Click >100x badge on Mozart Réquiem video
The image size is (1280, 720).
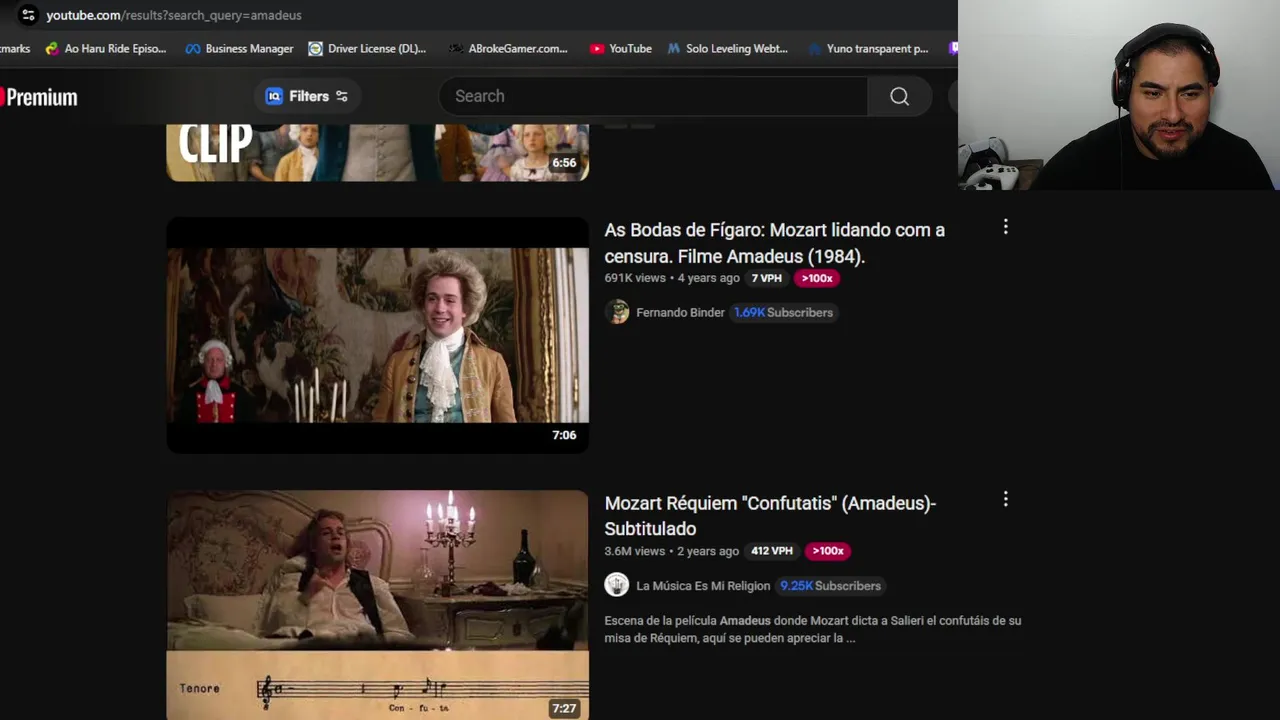pyautogui.click(x=828, y=551)
